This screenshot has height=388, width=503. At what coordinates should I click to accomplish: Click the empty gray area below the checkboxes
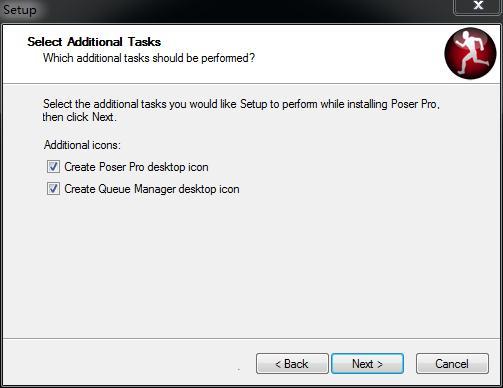pyautogui.click(x=250, y=267)
